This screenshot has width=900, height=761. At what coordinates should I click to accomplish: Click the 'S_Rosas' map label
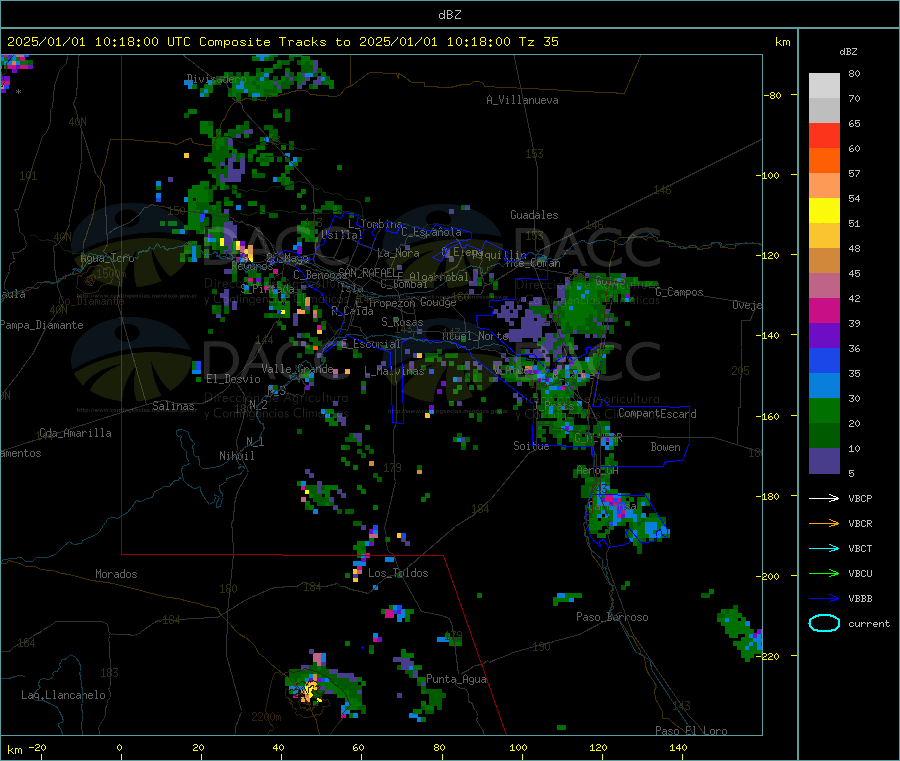[402, 322]
